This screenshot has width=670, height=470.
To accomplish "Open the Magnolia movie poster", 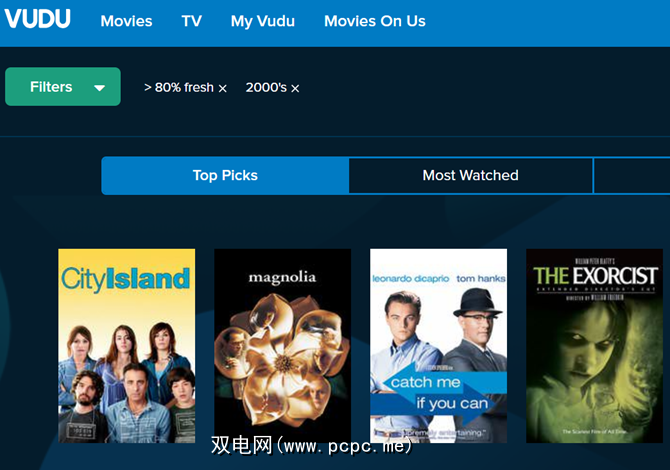I will click(x=282, y=346).
